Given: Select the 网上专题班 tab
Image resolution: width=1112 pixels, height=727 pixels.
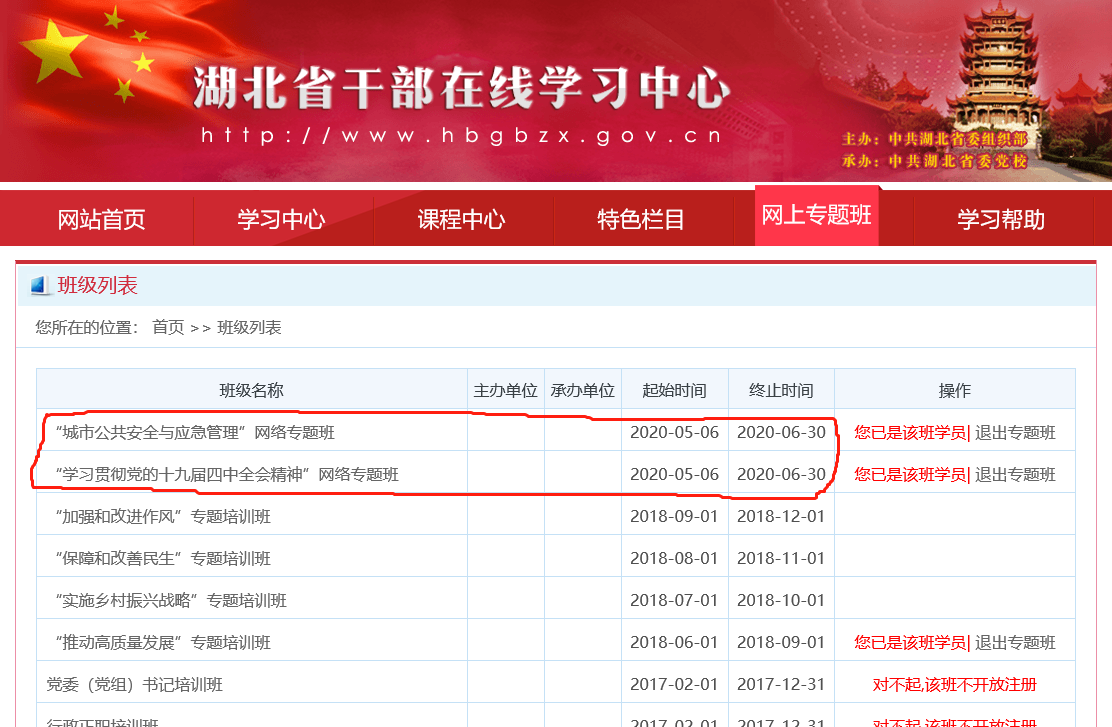Looking at the screenshot, I should pyautogui.click(x=816, y=217).
